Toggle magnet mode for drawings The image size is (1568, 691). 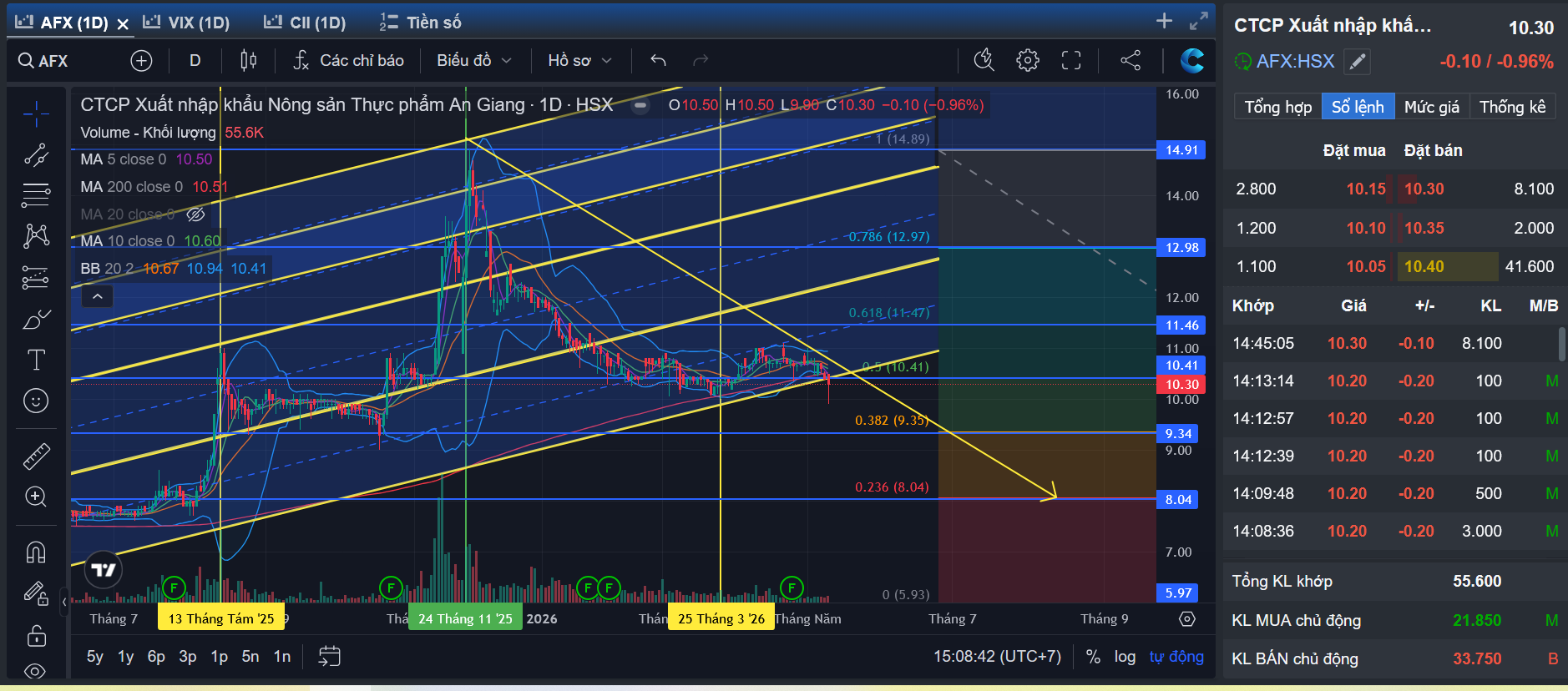click(36, 552)
